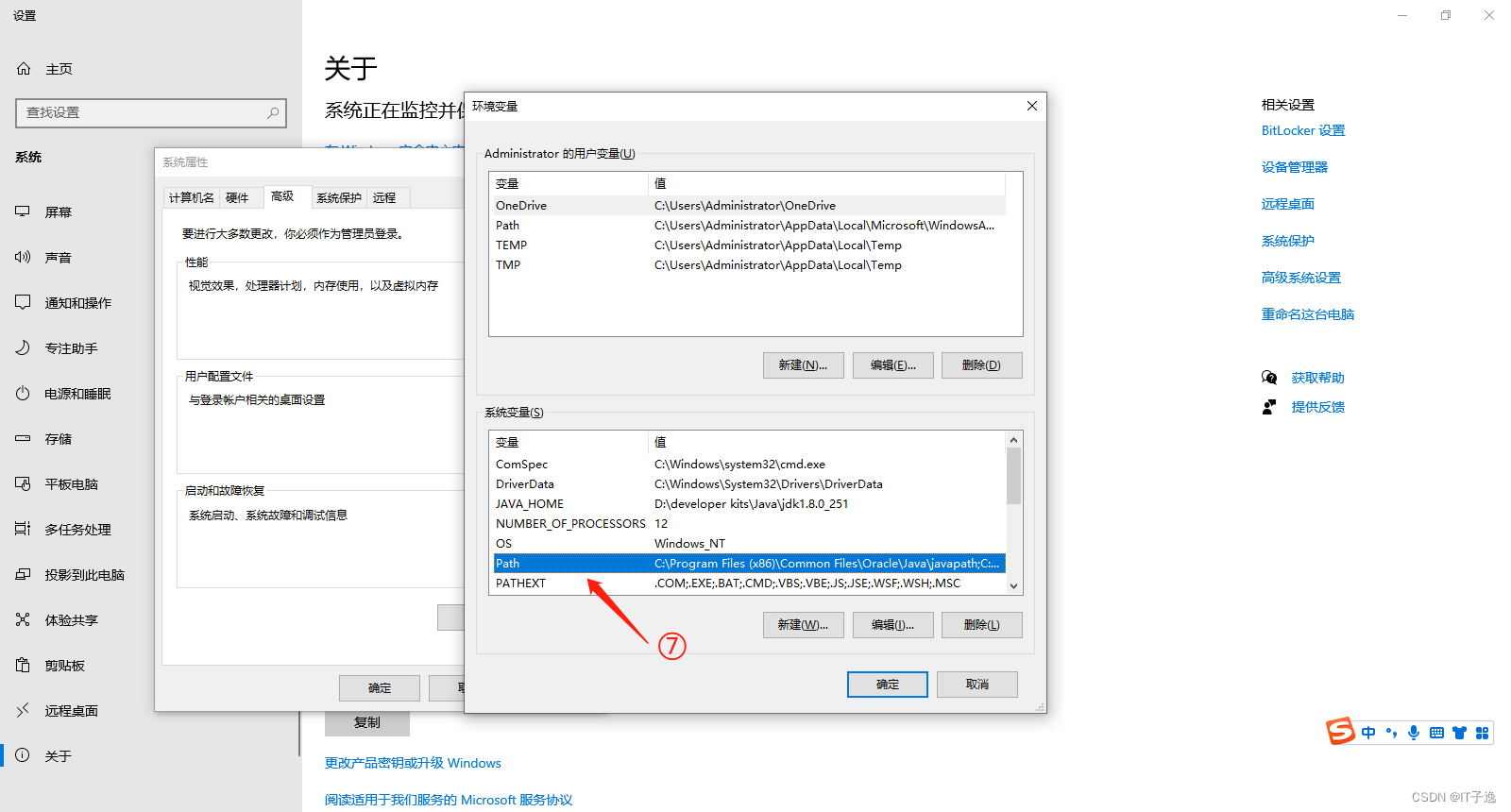Open the 主页 home icon in Settings
This screenshot has width=1511, height=812.
point(24,69)
